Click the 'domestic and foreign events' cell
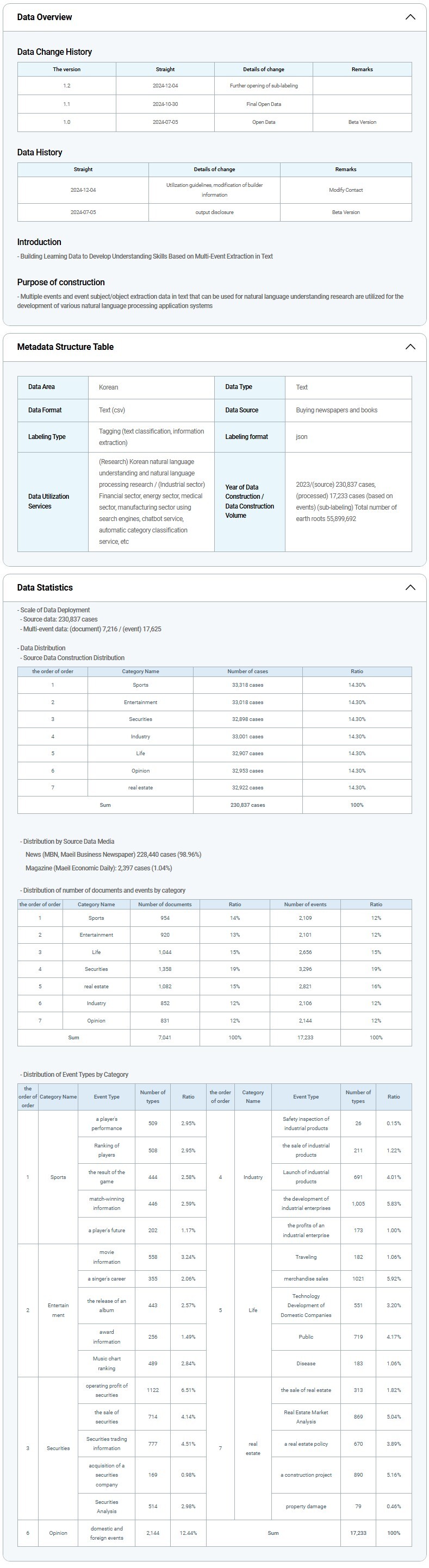Screen dimensions: 429x1568 (107, 1533)
